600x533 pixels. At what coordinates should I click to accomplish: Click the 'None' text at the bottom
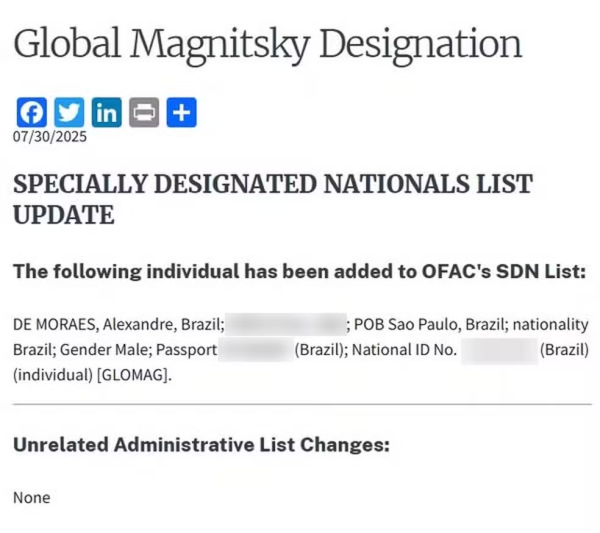(x=31, y=497)
